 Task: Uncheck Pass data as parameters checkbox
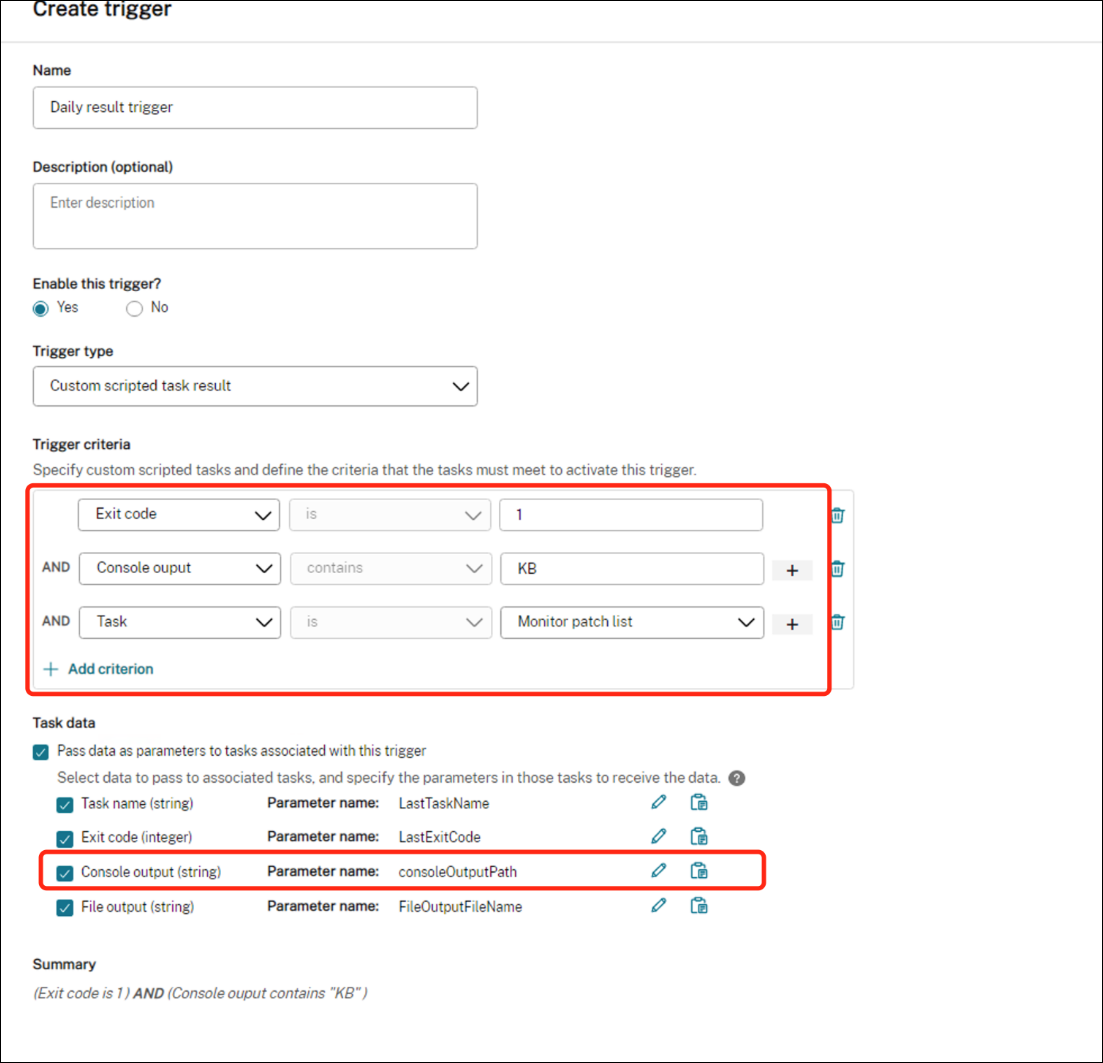click(x=41, y=752)
